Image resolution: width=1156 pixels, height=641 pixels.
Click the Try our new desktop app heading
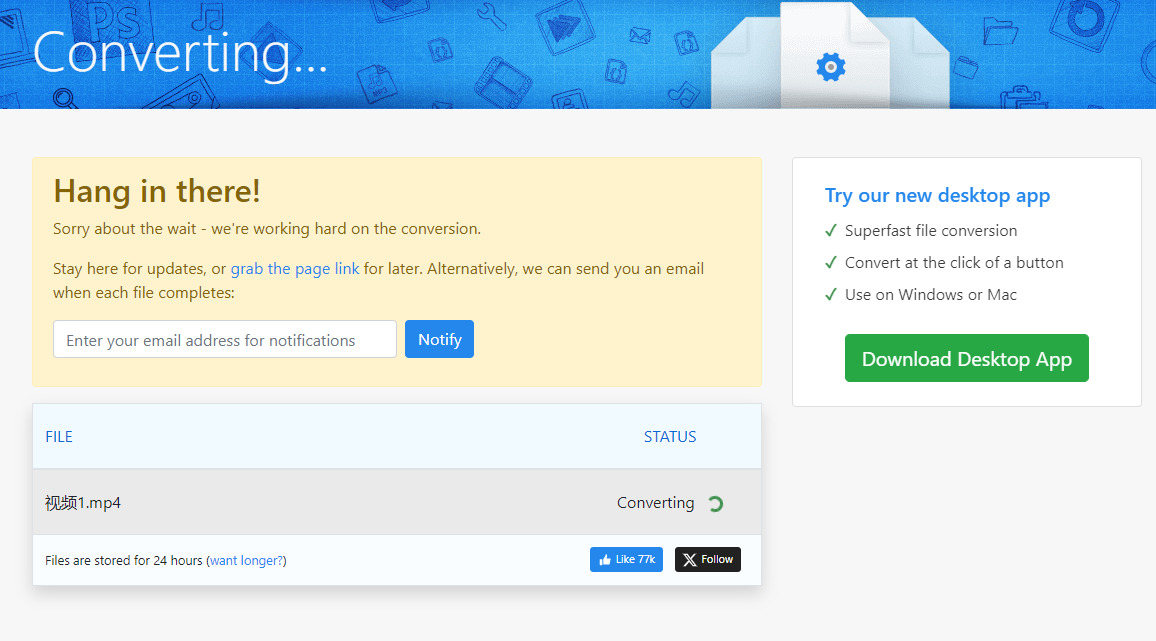pos(937,195)
